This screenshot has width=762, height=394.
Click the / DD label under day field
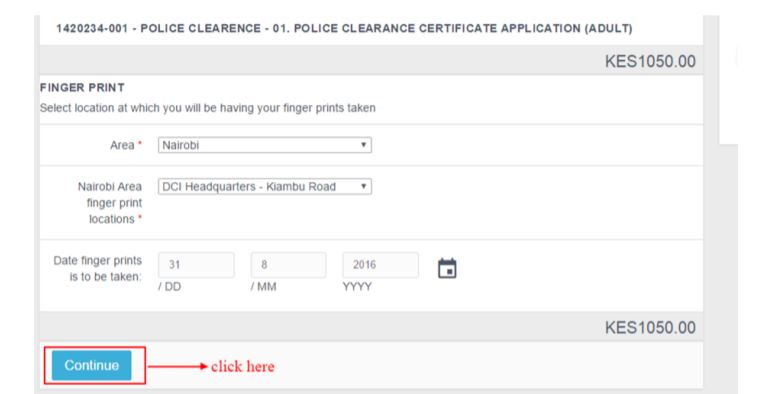(170, 287)
